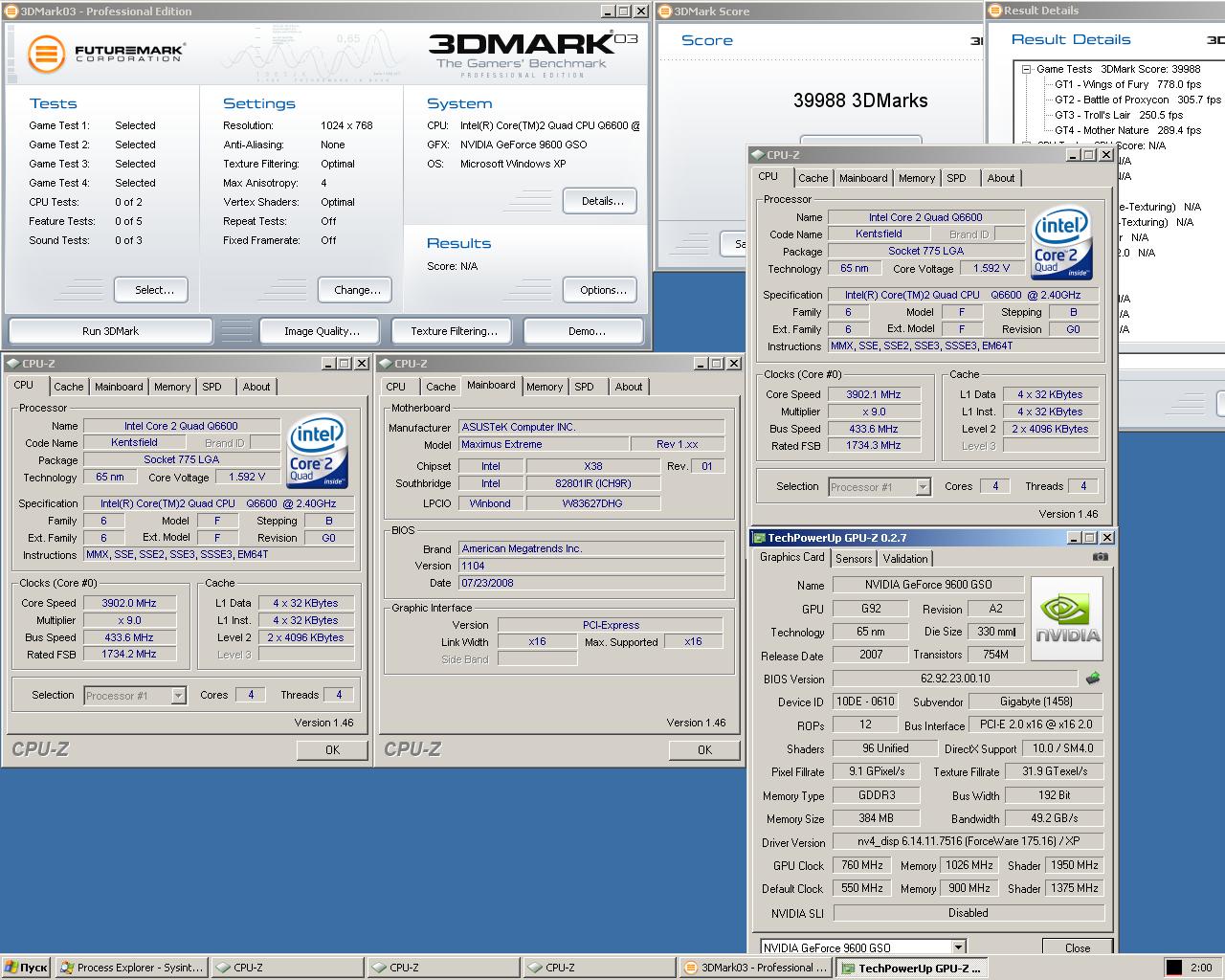Activate 3DMark03 Professional taskbar button
The height and width of the screenshot is (980, 1225).
[754, 968]
